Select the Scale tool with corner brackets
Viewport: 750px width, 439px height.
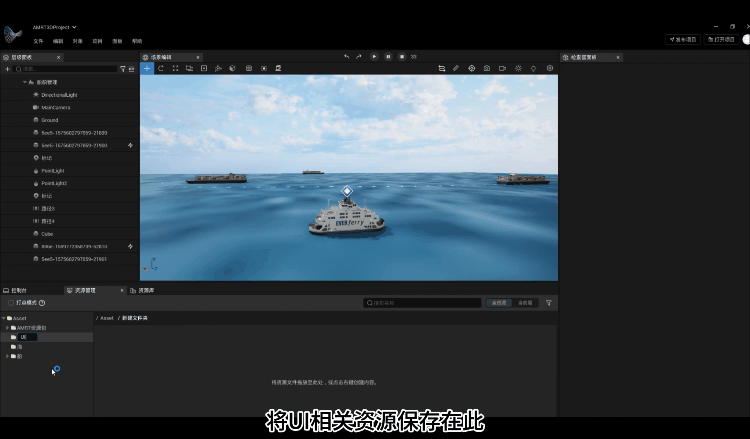coord(175,68)
